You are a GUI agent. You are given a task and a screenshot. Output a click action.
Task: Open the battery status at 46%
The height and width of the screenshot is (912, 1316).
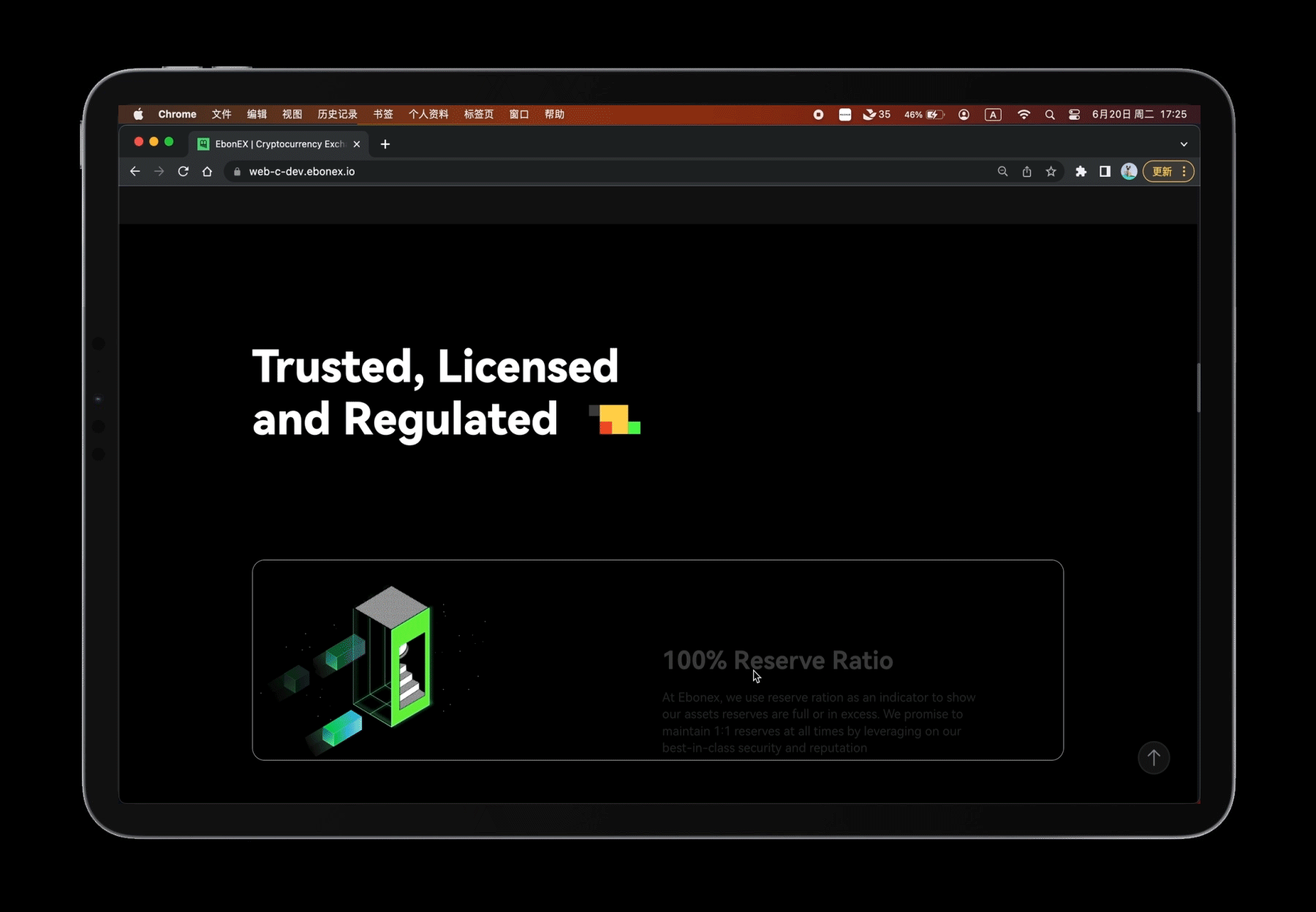pyautogui.click(x=924, y=114)
